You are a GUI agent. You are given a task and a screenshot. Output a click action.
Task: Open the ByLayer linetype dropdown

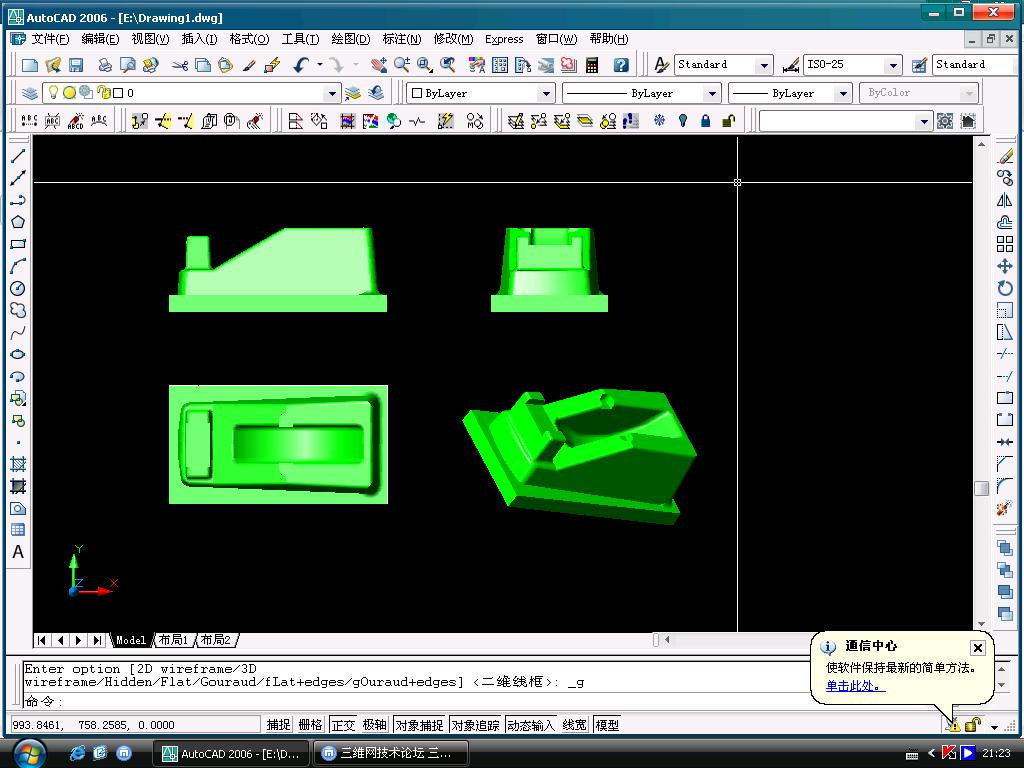tap(712, 93)
